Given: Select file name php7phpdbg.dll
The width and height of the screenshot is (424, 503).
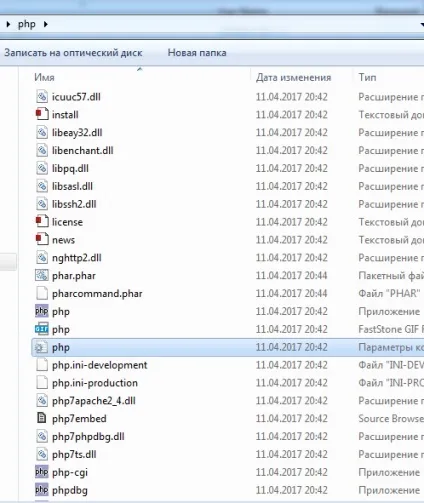Looking at the screenshot, I should [x=88, y=437].
